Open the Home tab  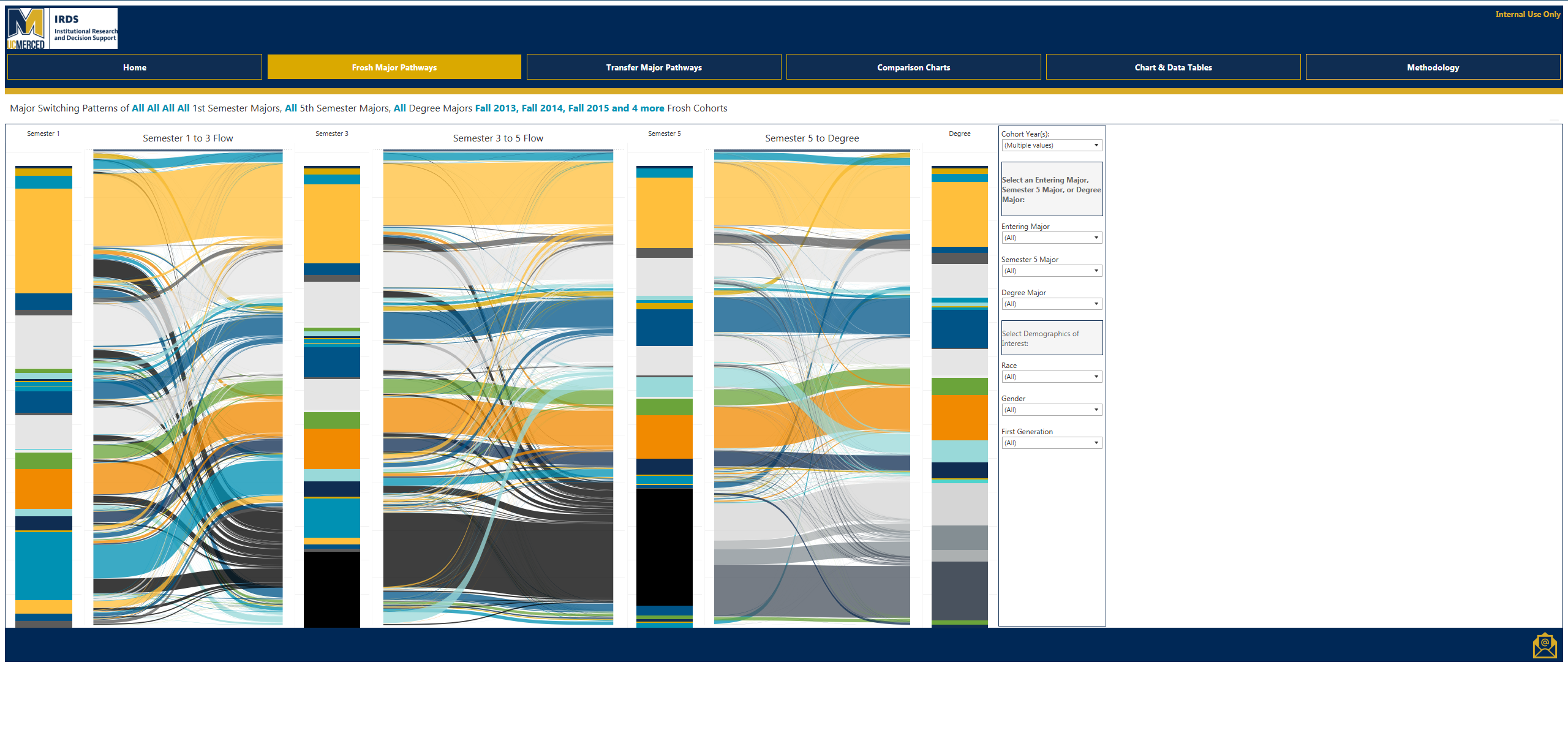[134, 67]
